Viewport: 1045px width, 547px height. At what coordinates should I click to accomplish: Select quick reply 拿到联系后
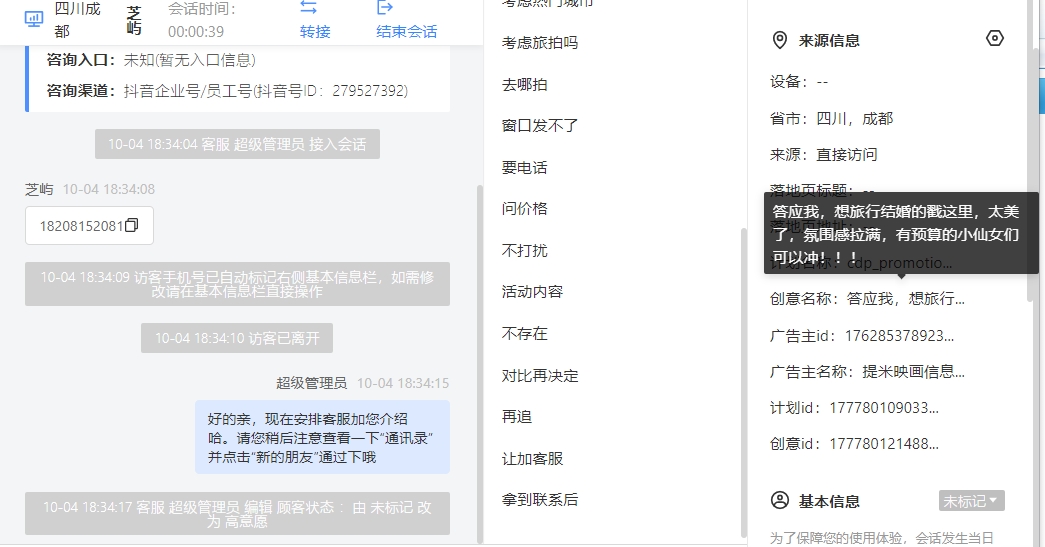540,500
